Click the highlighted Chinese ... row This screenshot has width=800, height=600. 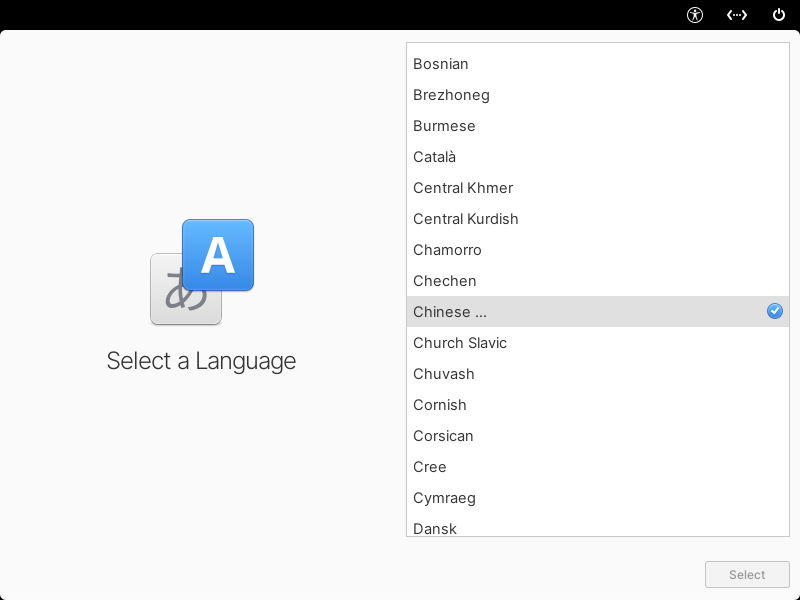click(x=597, y=312)
